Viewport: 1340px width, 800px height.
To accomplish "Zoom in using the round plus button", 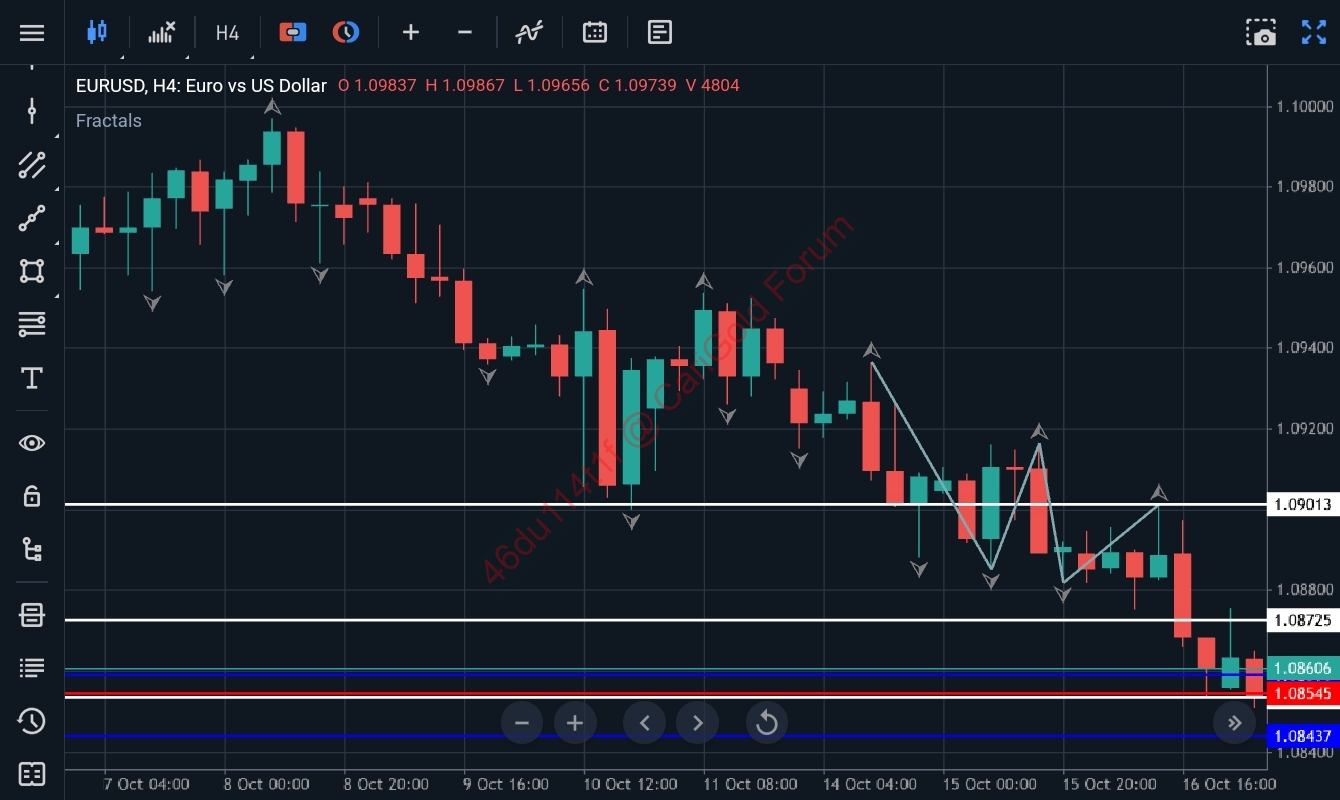I will 575,723.
